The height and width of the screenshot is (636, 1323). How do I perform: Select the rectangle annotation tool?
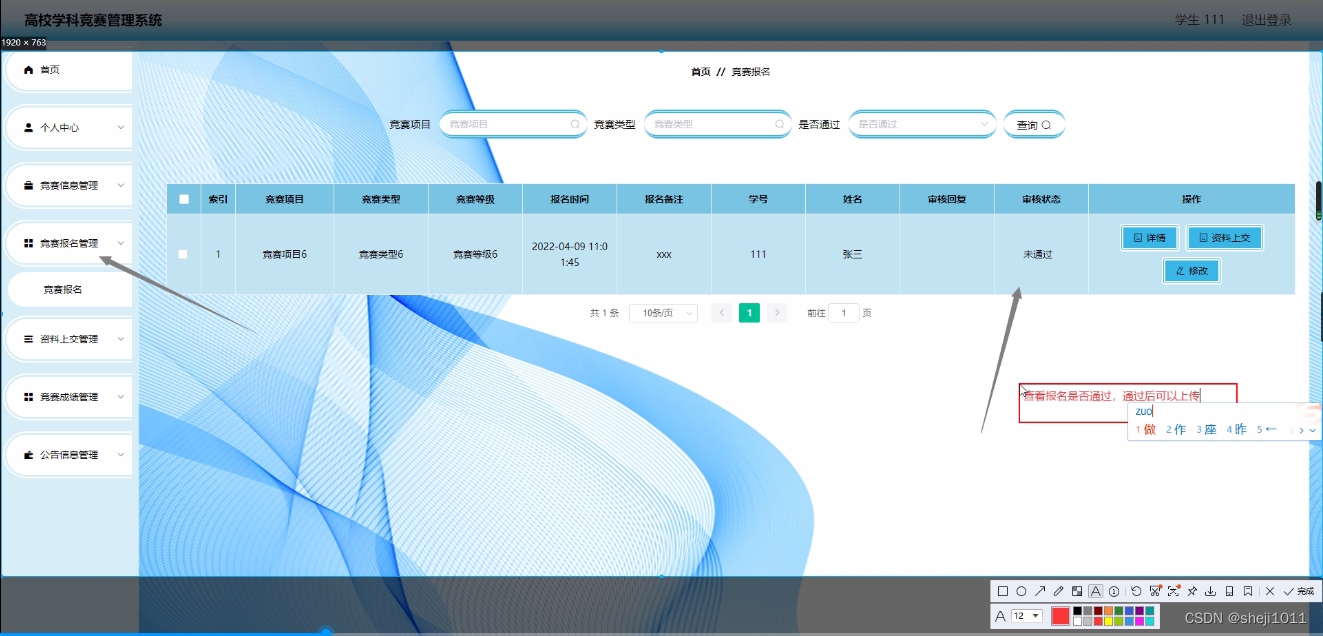pos(1003,591)
